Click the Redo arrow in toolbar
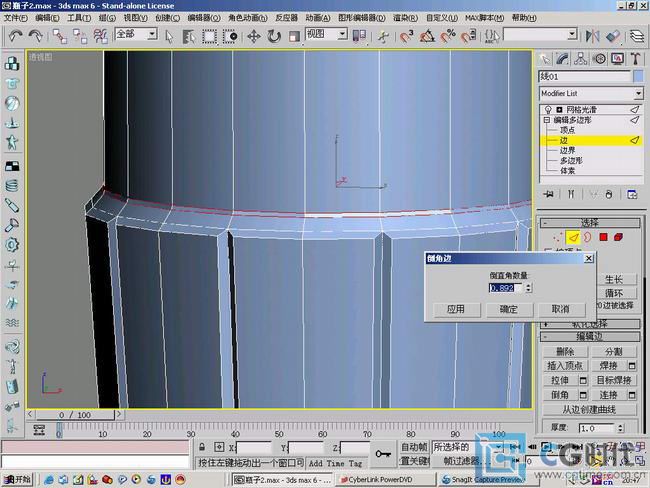This screenshot has width=650, height=488. pos(36,36)
